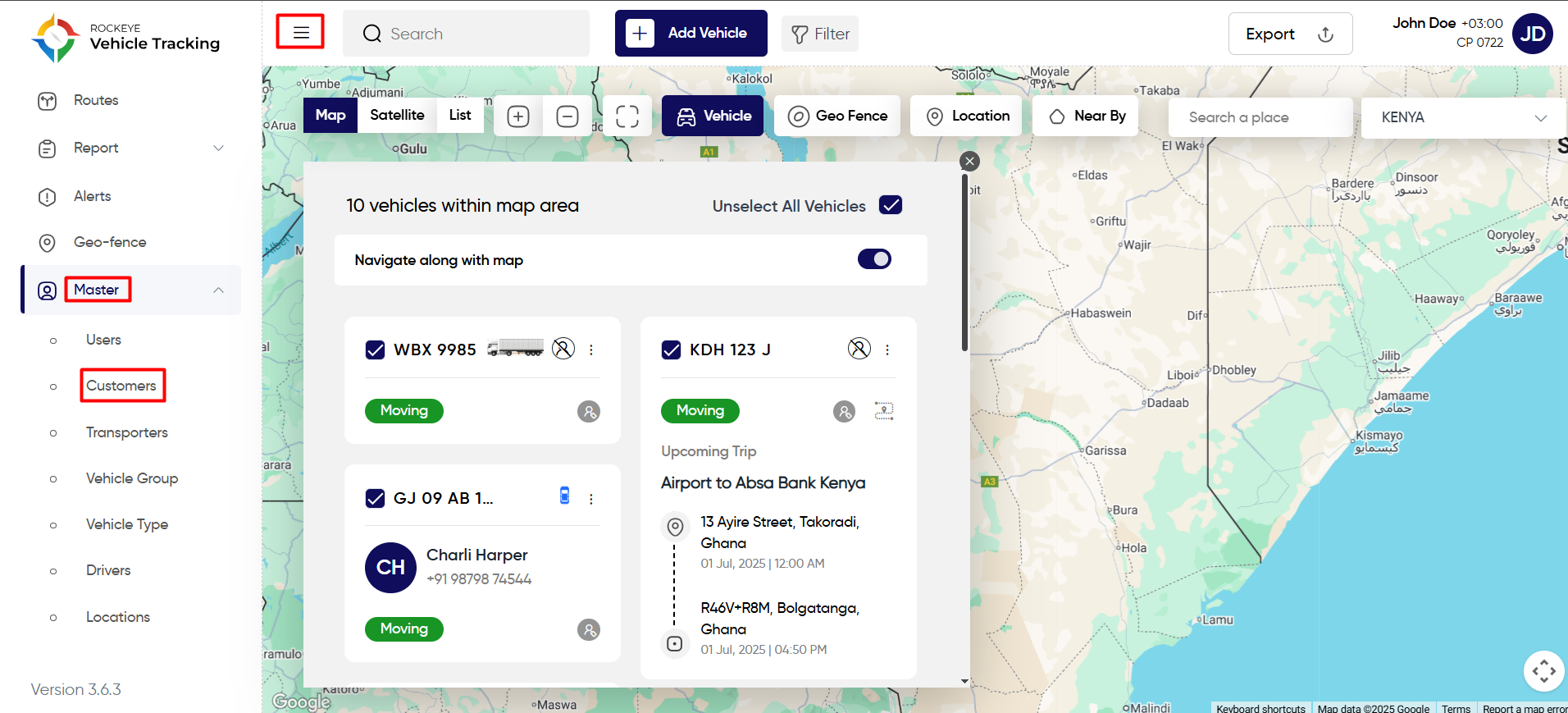Image resolution: width=1568 pixels, height=713 pixels.
Task: Select the Vehicle map button
Action: (x=713, y=116)
